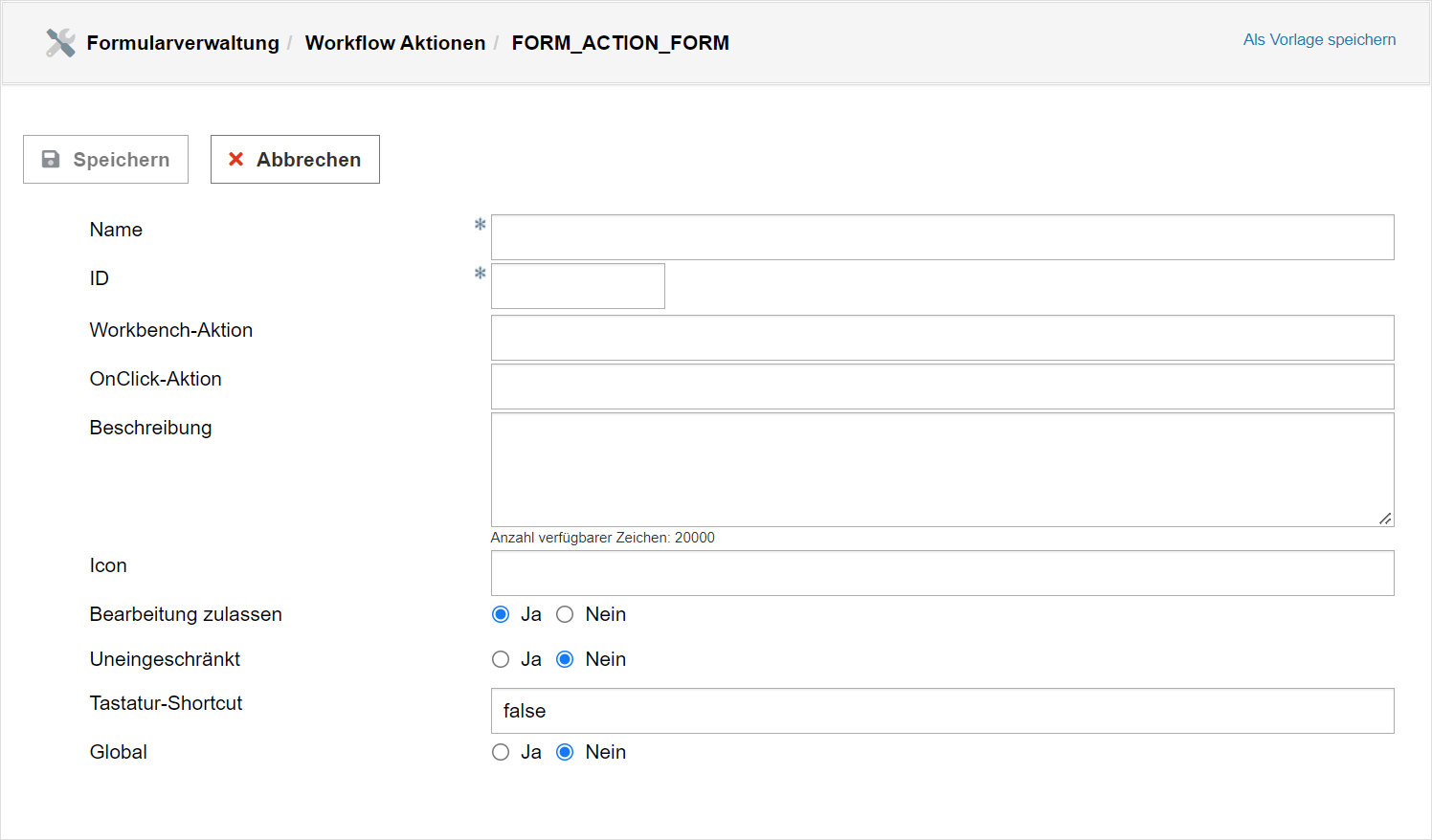The height and width of the screenshot is (840, 1432).
Task: Click inside the Beschreibung text area
Action: coord(942,469)
